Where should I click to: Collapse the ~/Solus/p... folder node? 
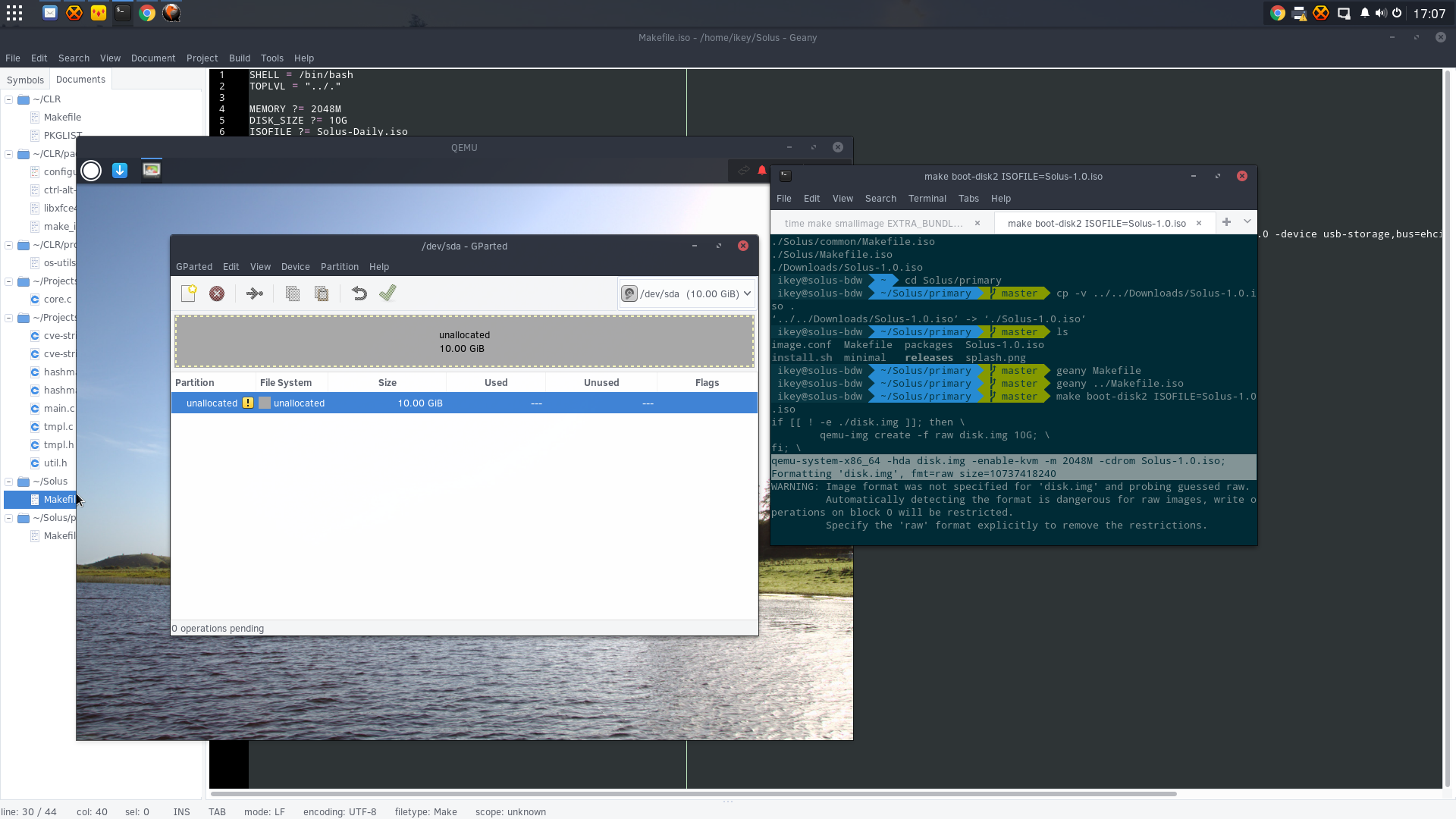8,518
